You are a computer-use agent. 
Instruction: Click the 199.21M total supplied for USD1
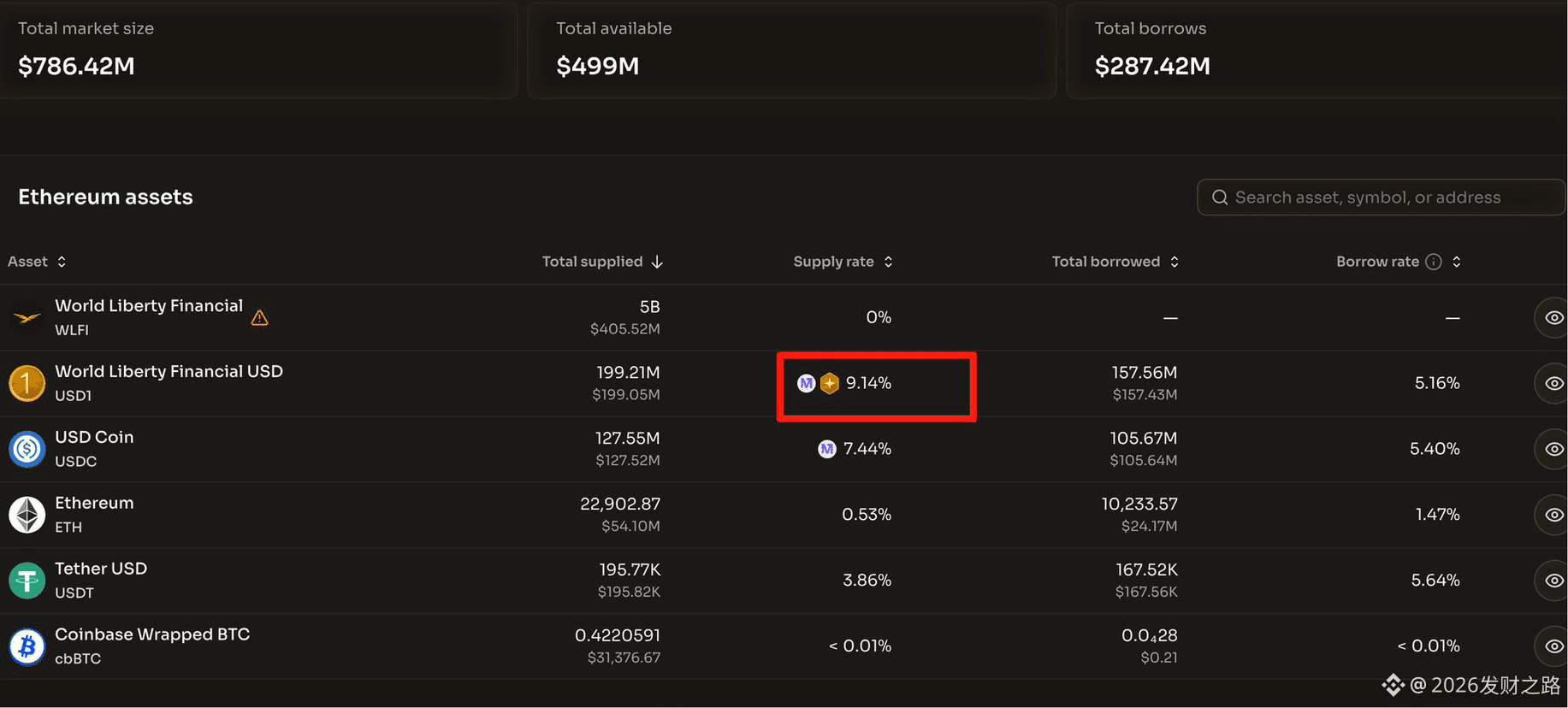click(x=628, y=373)
